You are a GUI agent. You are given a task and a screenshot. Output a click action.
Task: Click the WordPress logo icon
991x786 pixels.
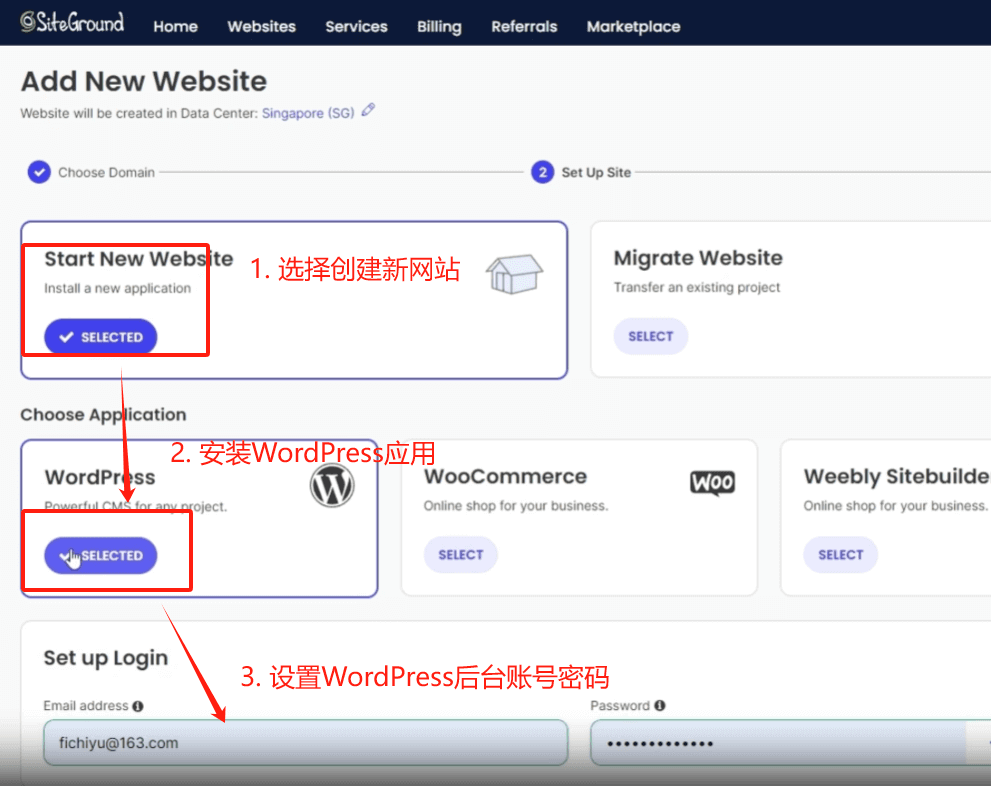[332, 487]
